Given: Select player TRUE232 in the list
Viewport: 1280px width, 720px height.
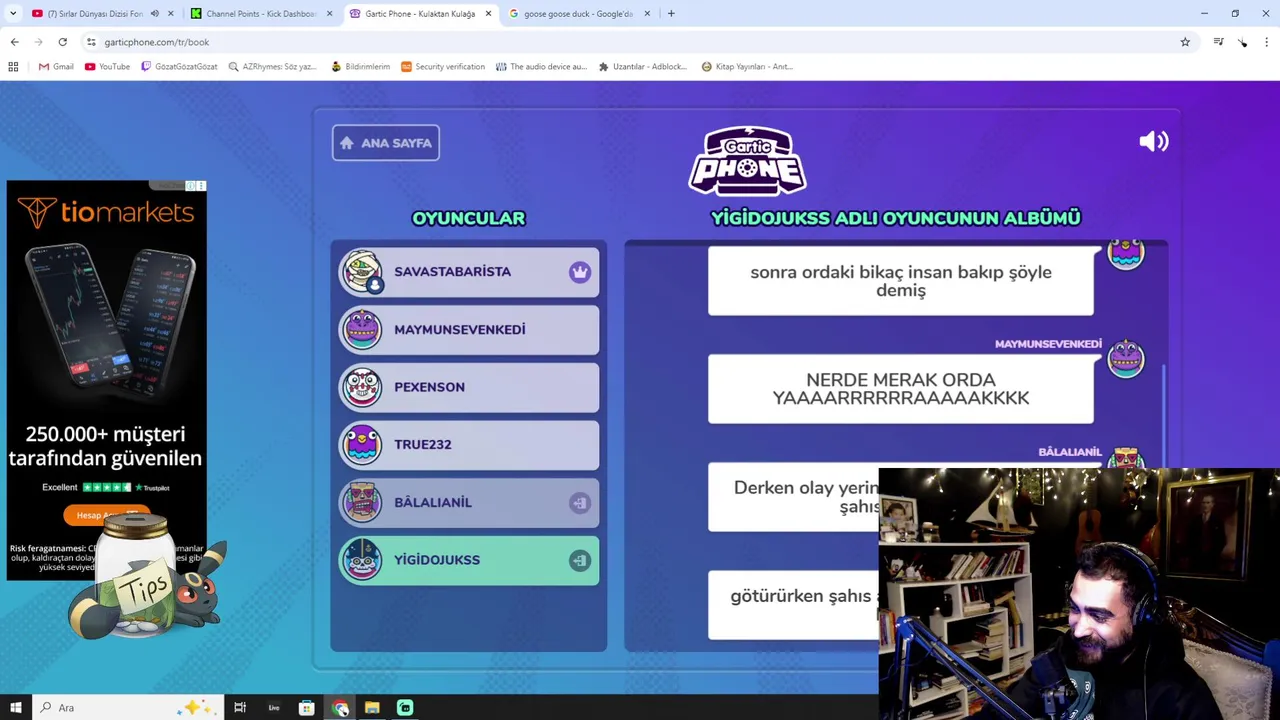Looking at the screenshot, I should click(469, 444).
